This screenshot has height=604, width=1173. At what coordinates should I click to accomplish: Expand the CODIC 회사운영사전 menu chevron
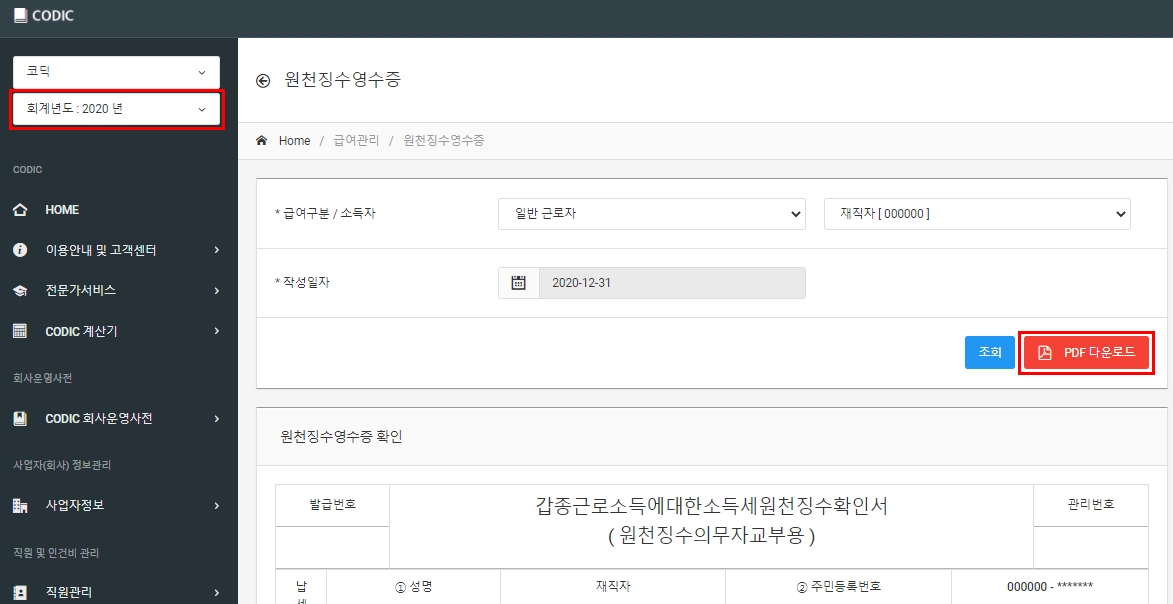point(217,418)
